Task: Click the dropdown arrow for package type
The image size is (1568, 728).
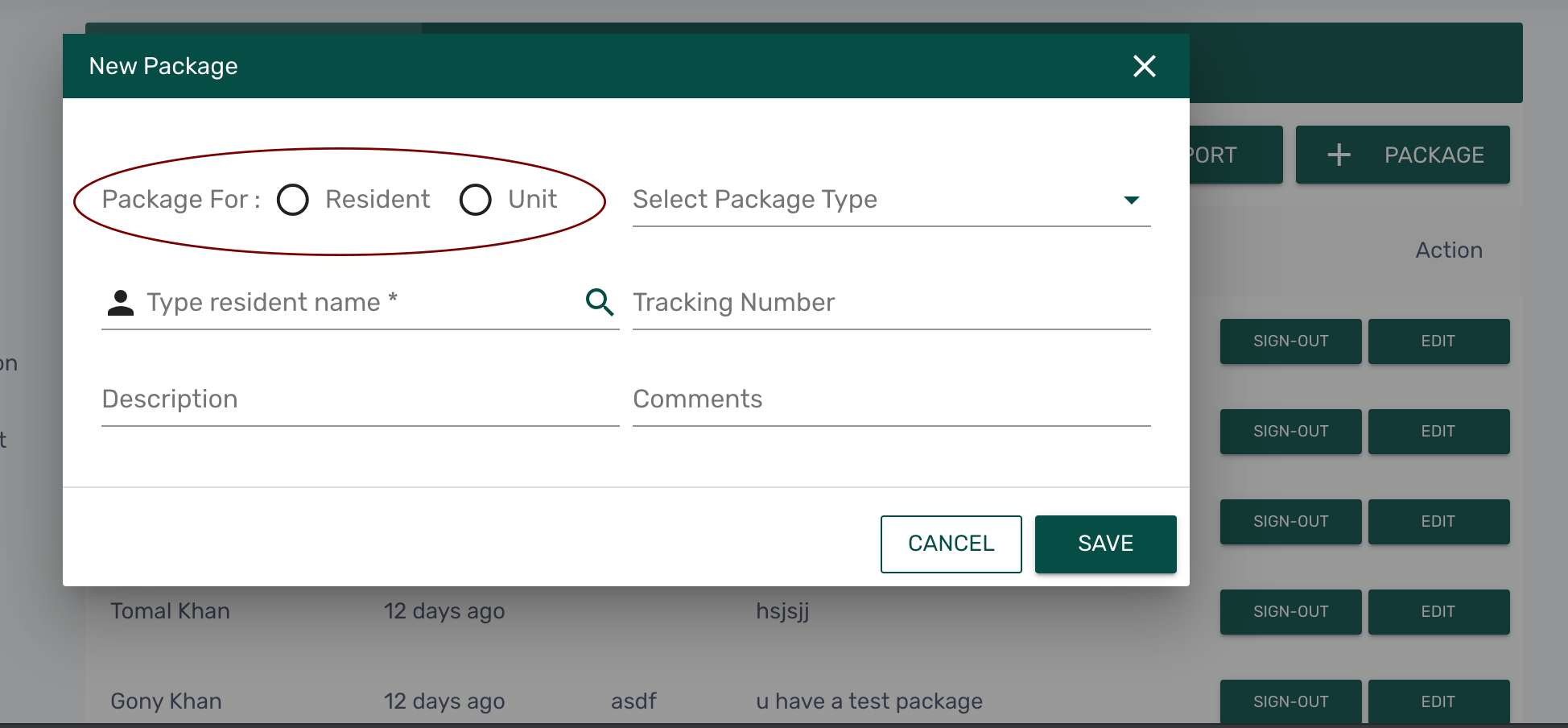Action: pyautogui.click(x=1132, y=201)
